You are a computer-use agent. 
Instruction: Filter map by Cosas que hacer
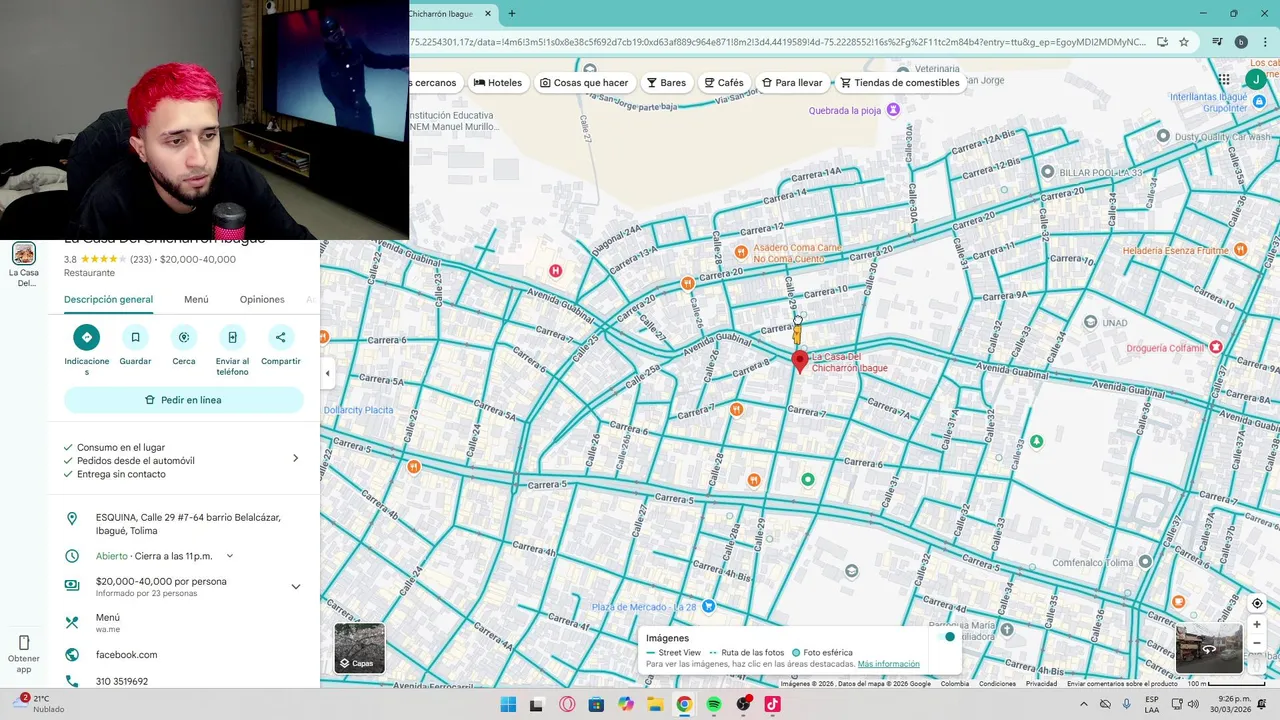coord(584,83)
